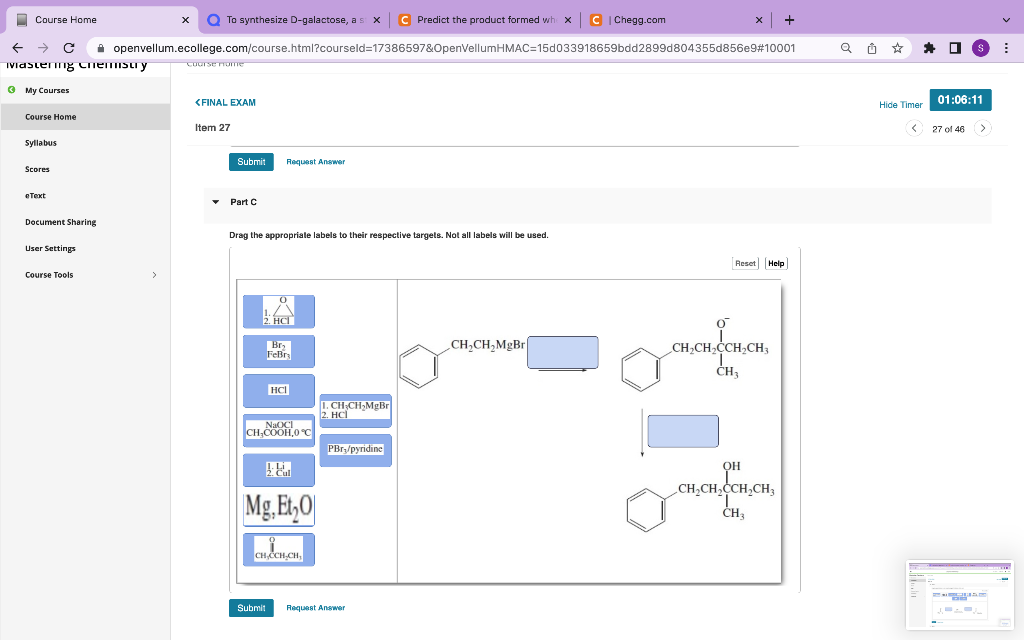Screen dimensions: 1024x640
Task: Click the My Courses back icon
Action: (x=11, y=90)
